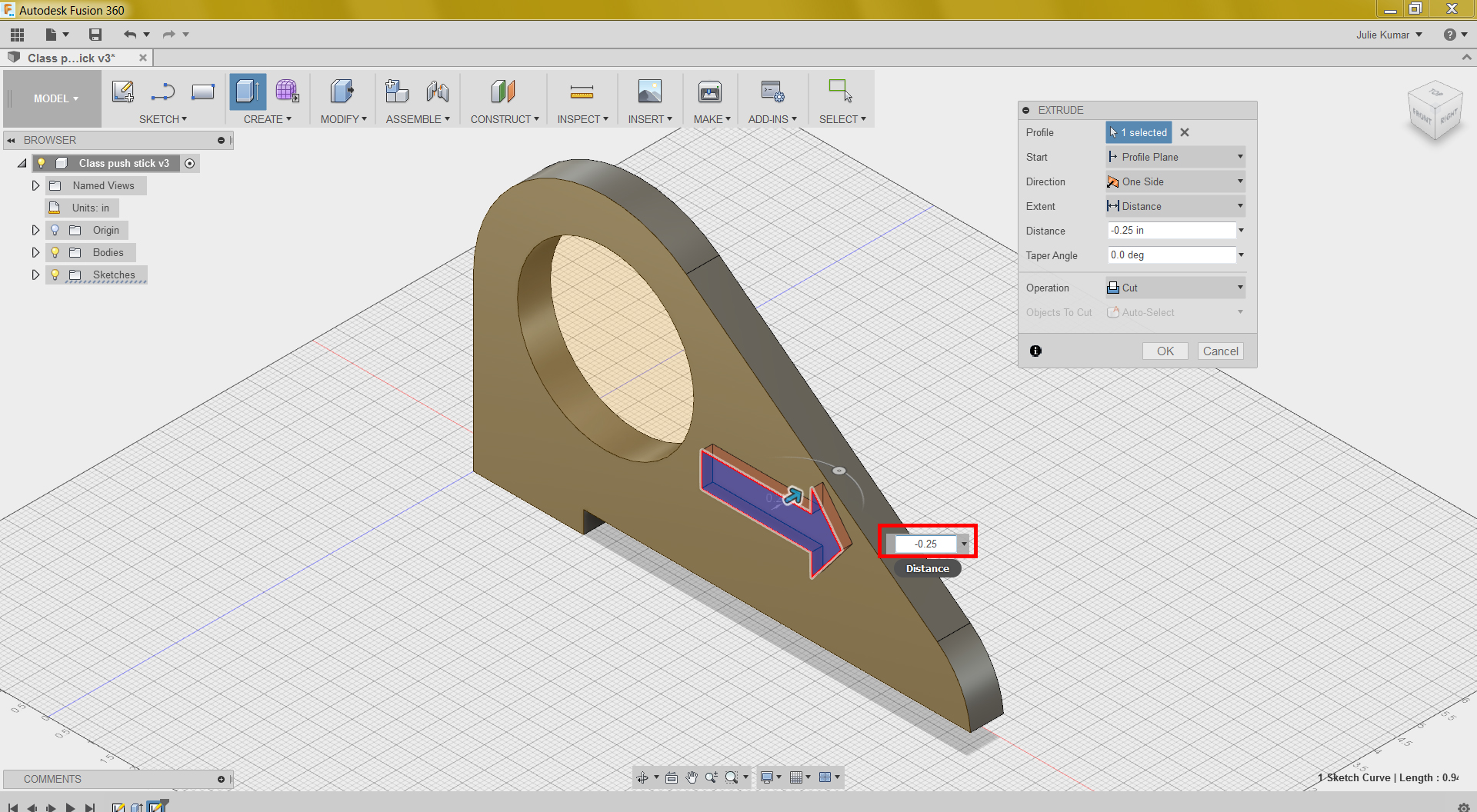This screenshot has height=812, width=1477.
Task: Open the ASSEMBLE menu
Action: pyautogui.click(x=418, y=119)
